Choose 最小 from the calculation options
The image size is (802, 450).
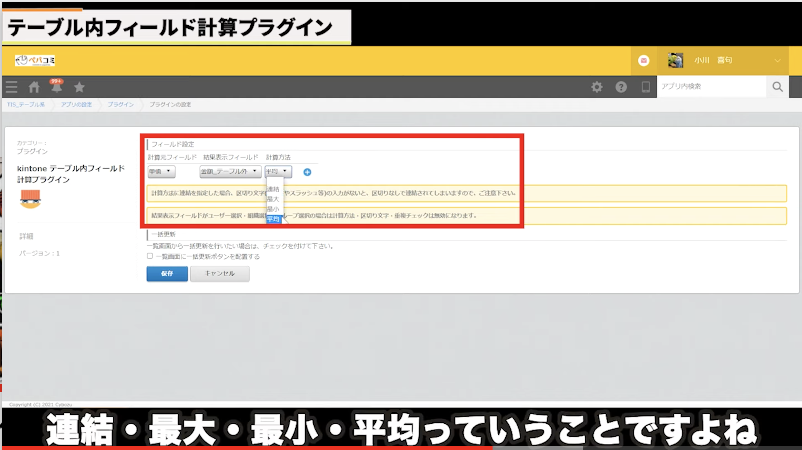[273, 209]
